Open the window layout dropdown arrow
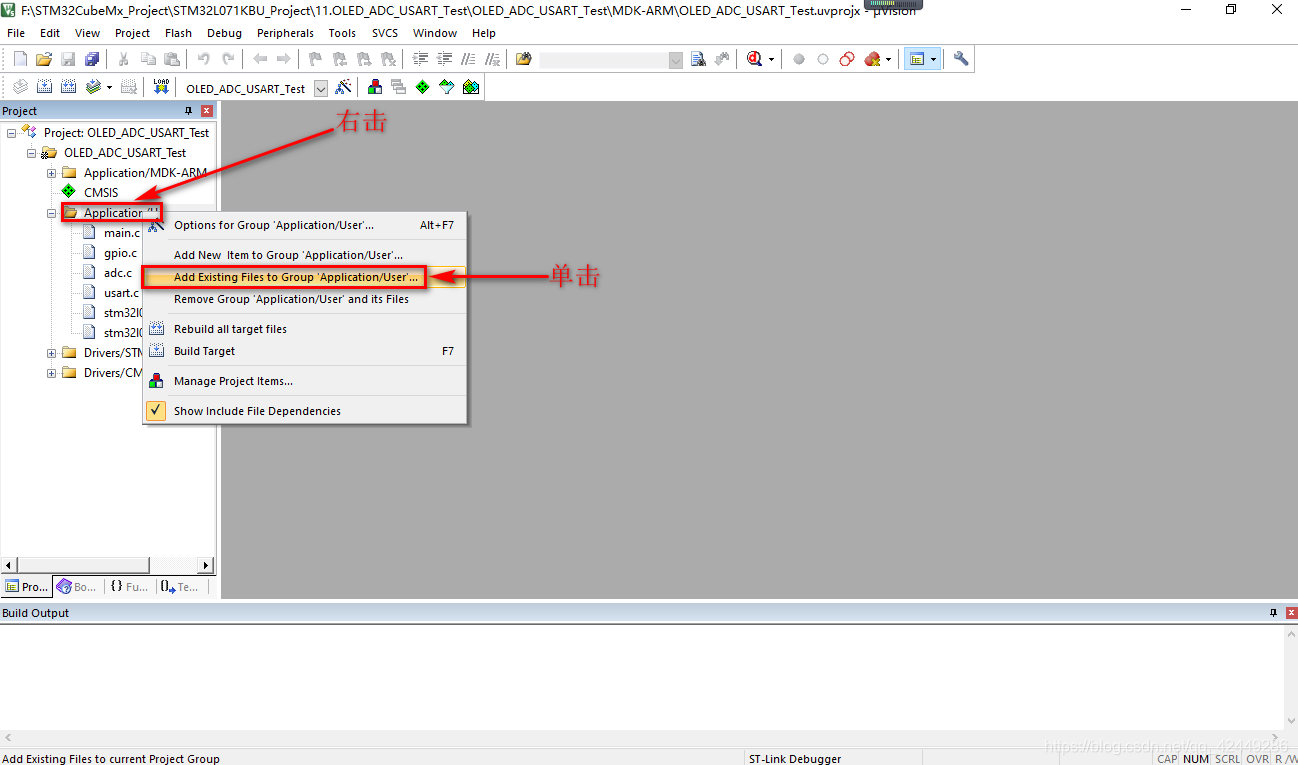Image resolution: width=1298 pixels, height=765 pixels. [x=934, y=59]
